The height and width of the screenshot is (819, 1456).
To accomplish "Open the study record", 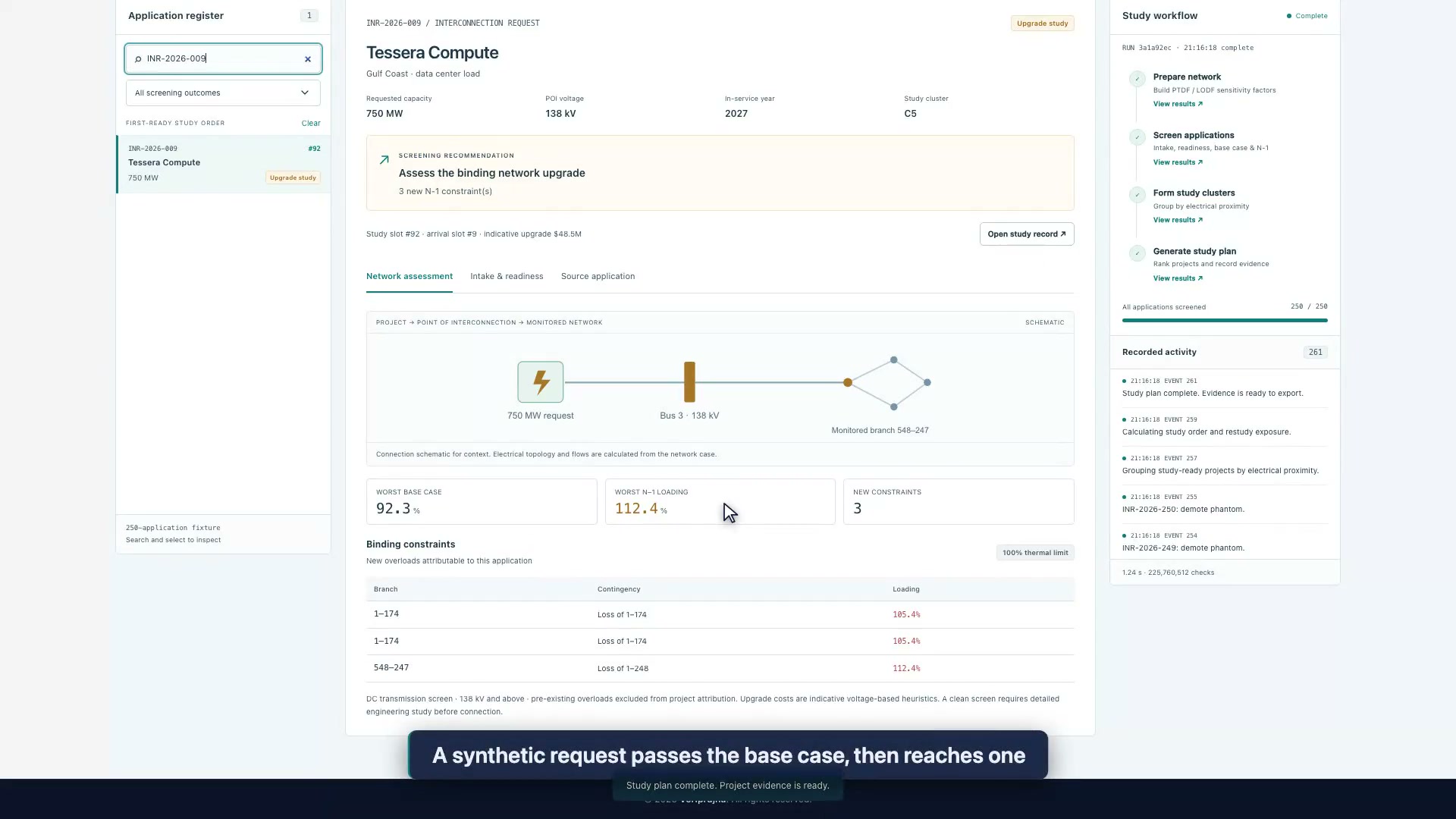I will tap(1027, 234).
